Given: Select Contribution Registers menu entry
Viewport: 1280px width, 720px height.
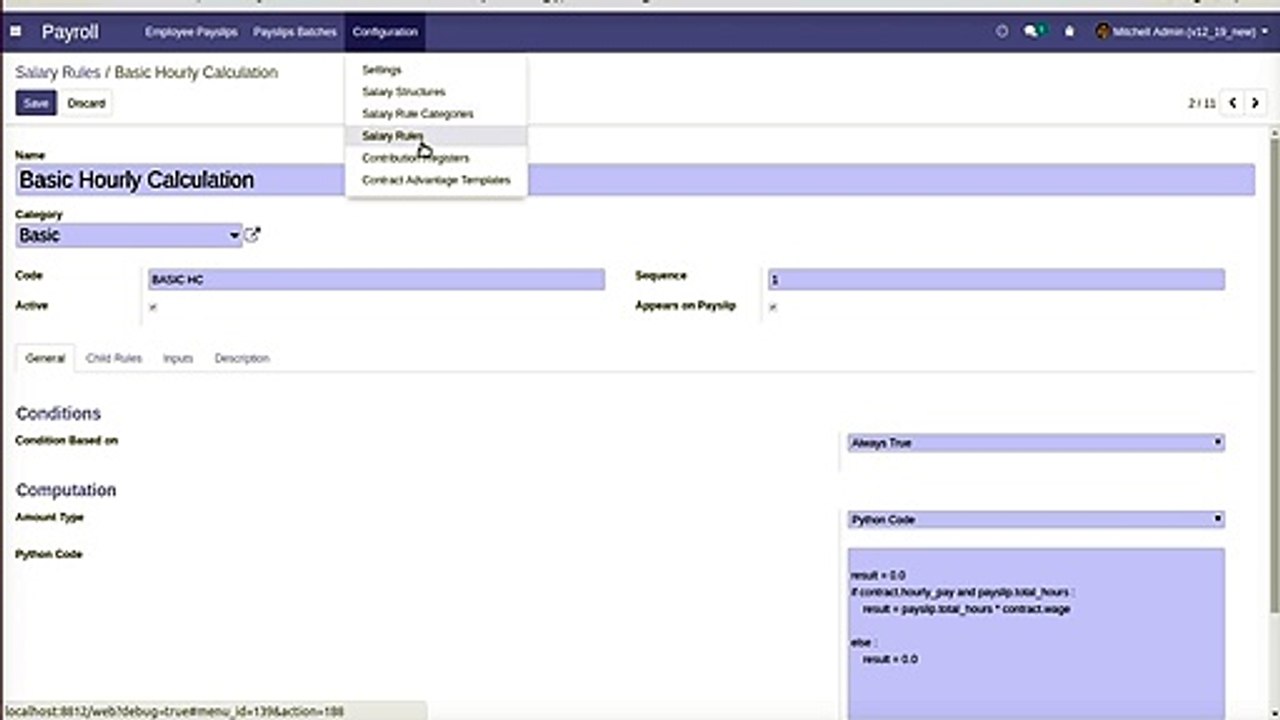Looking at the screenshot, I should tap(436, 158).
